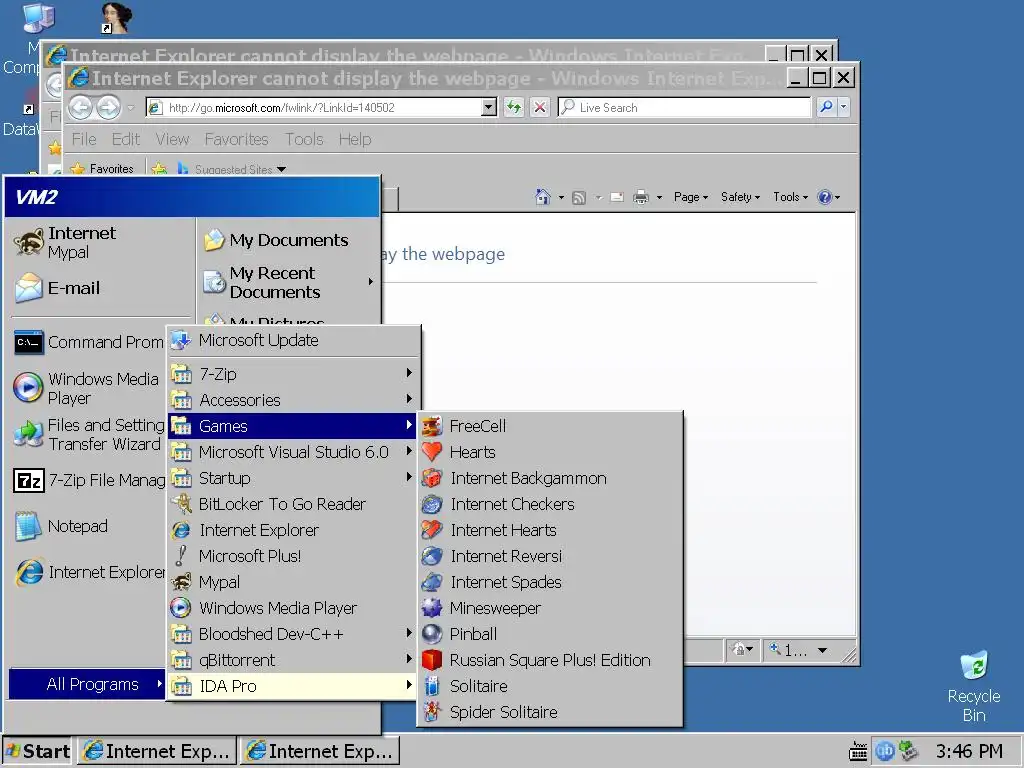1024x768 pixels.
Task: Open Microsoft Plus! entry
Action: tap(293, 556)
